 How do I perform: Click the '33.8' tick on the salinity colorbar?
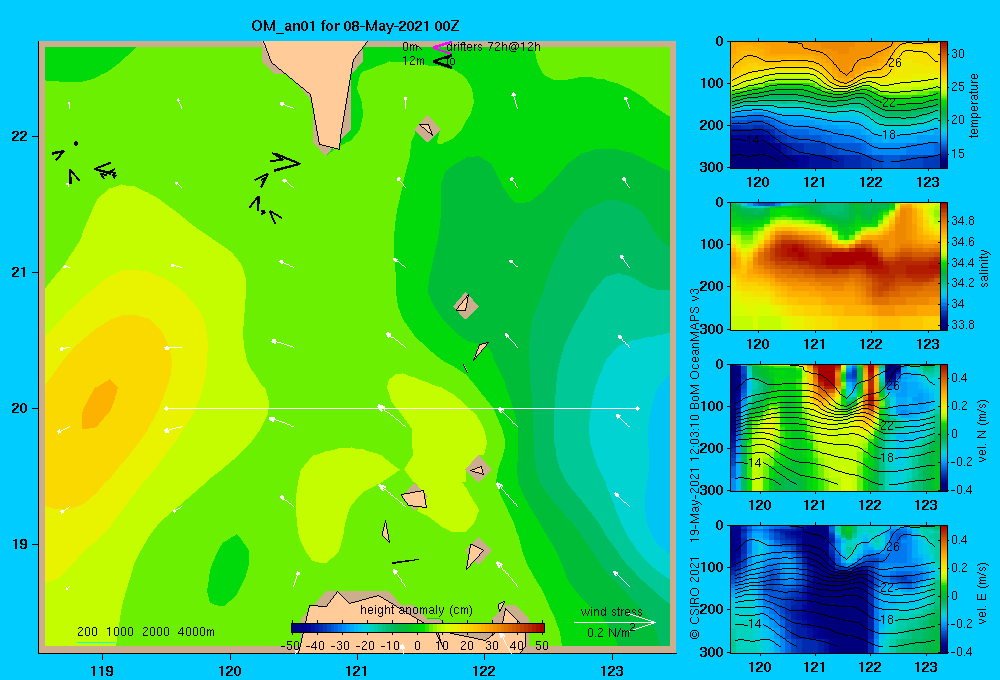(x=963, y=325)
